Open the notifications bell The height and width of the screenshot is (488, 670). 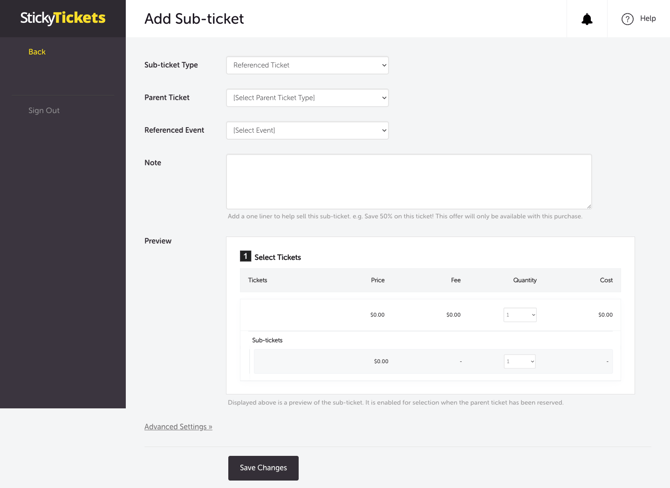tap(587, 19)
